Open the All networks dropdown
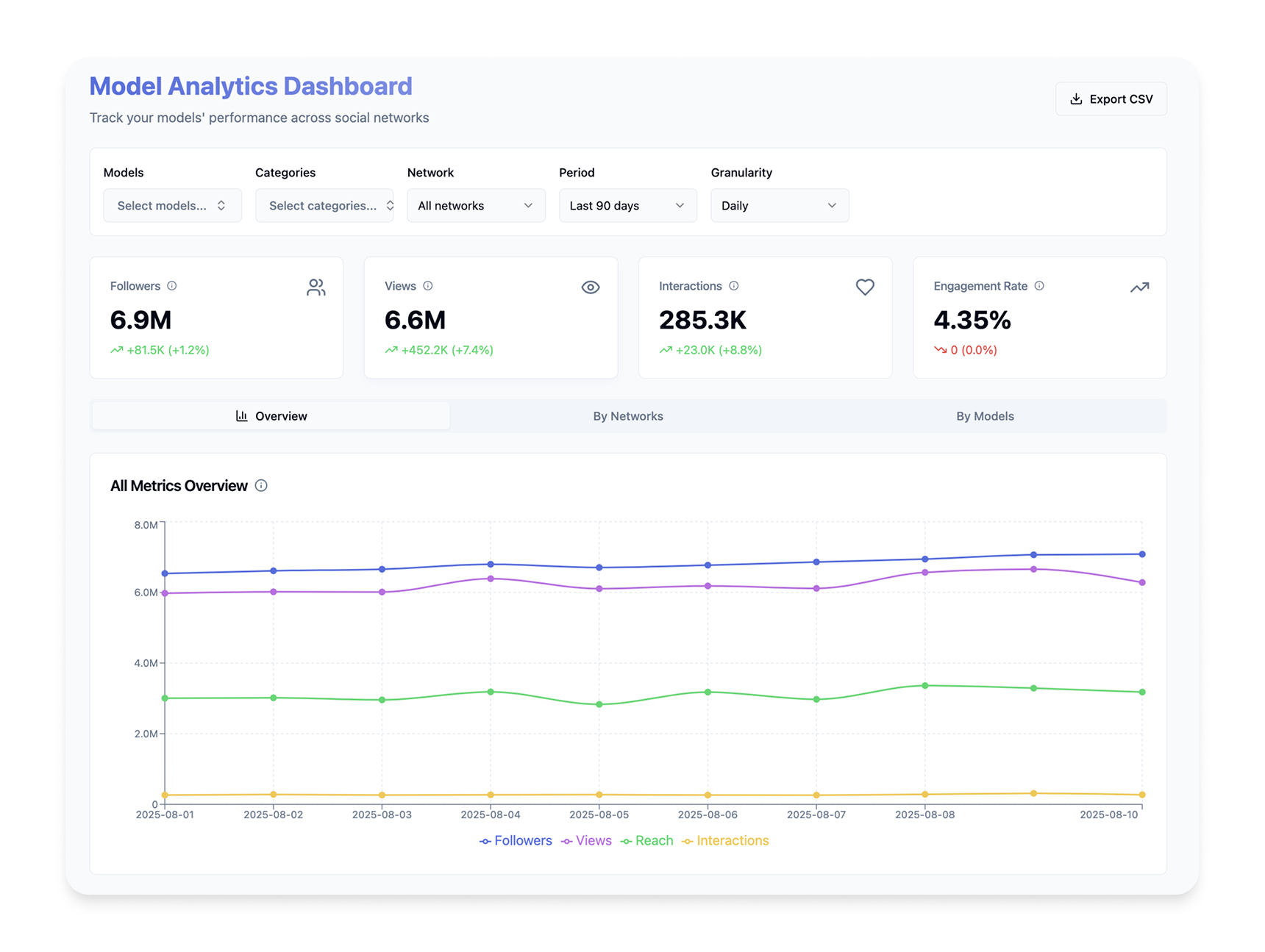Screen dimensions: 1265x952 (476, 206)
